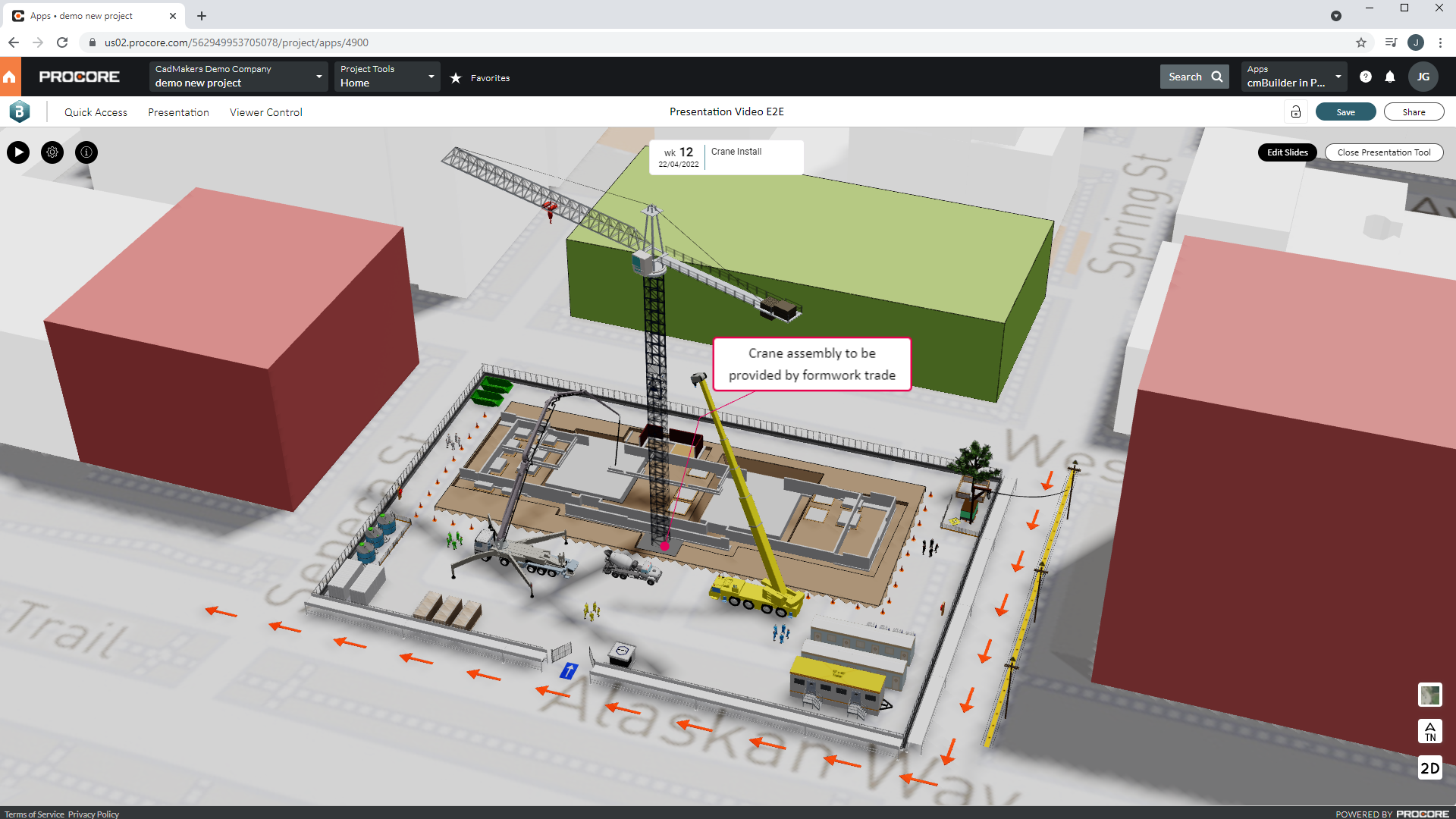The image size is (1456, 819).
Task: Open Quick Access menu
Action: point(96,112)
